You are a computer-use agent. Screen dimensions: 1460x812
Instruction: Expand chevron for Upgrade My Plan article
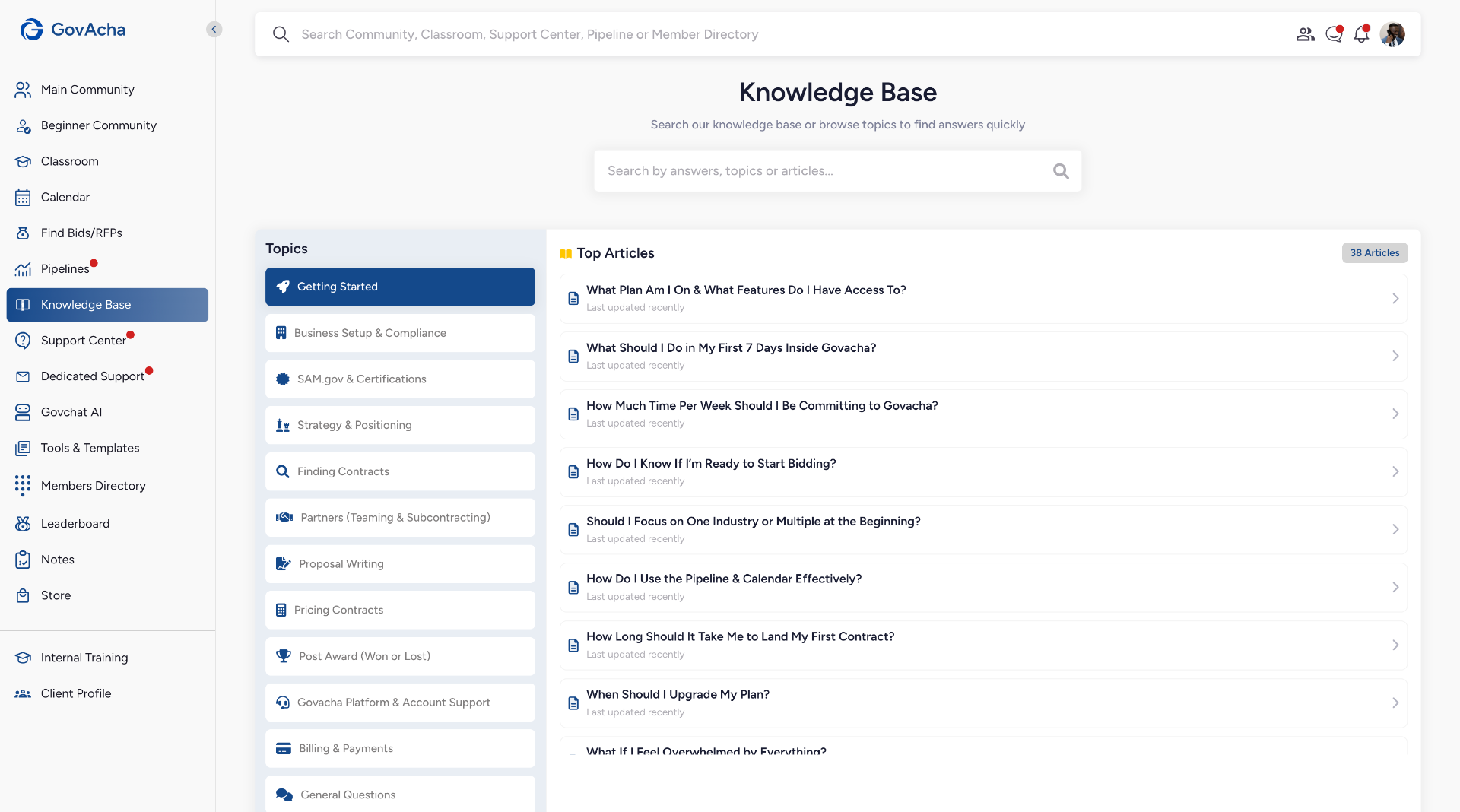pyautogui.click(x=1395, y=703)
